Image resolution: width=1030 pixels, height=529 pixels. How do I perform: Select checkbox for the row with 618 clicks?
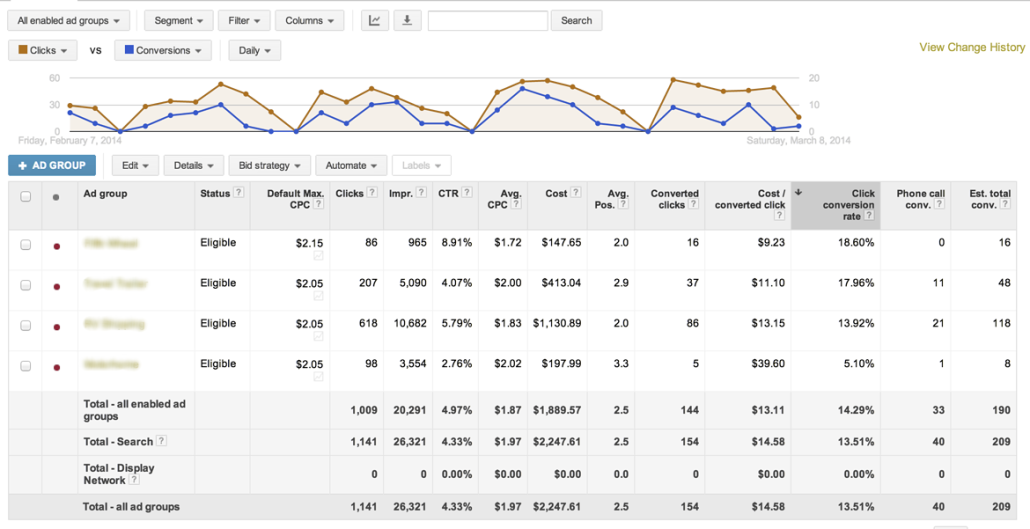(x=26, y=326)
